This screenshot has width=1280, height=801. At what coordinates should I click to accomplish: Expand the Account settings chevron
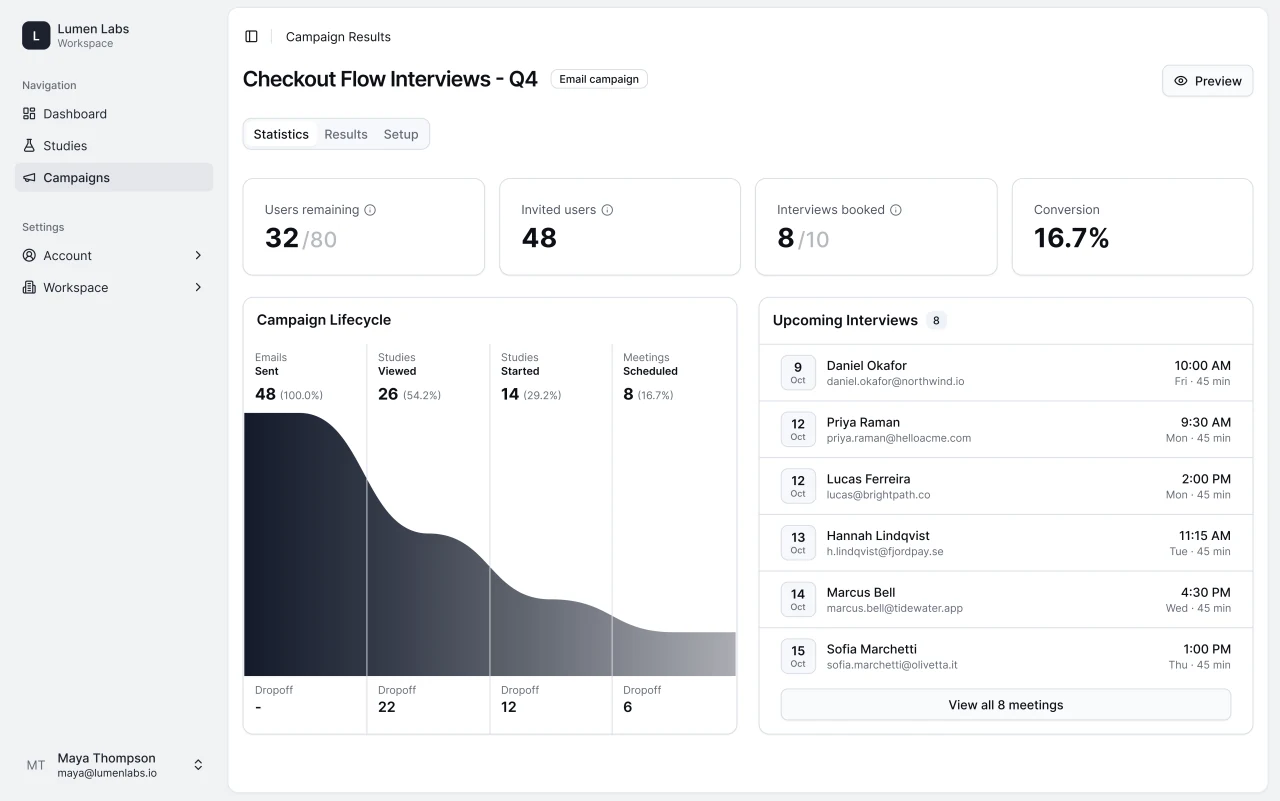(198, 256)
